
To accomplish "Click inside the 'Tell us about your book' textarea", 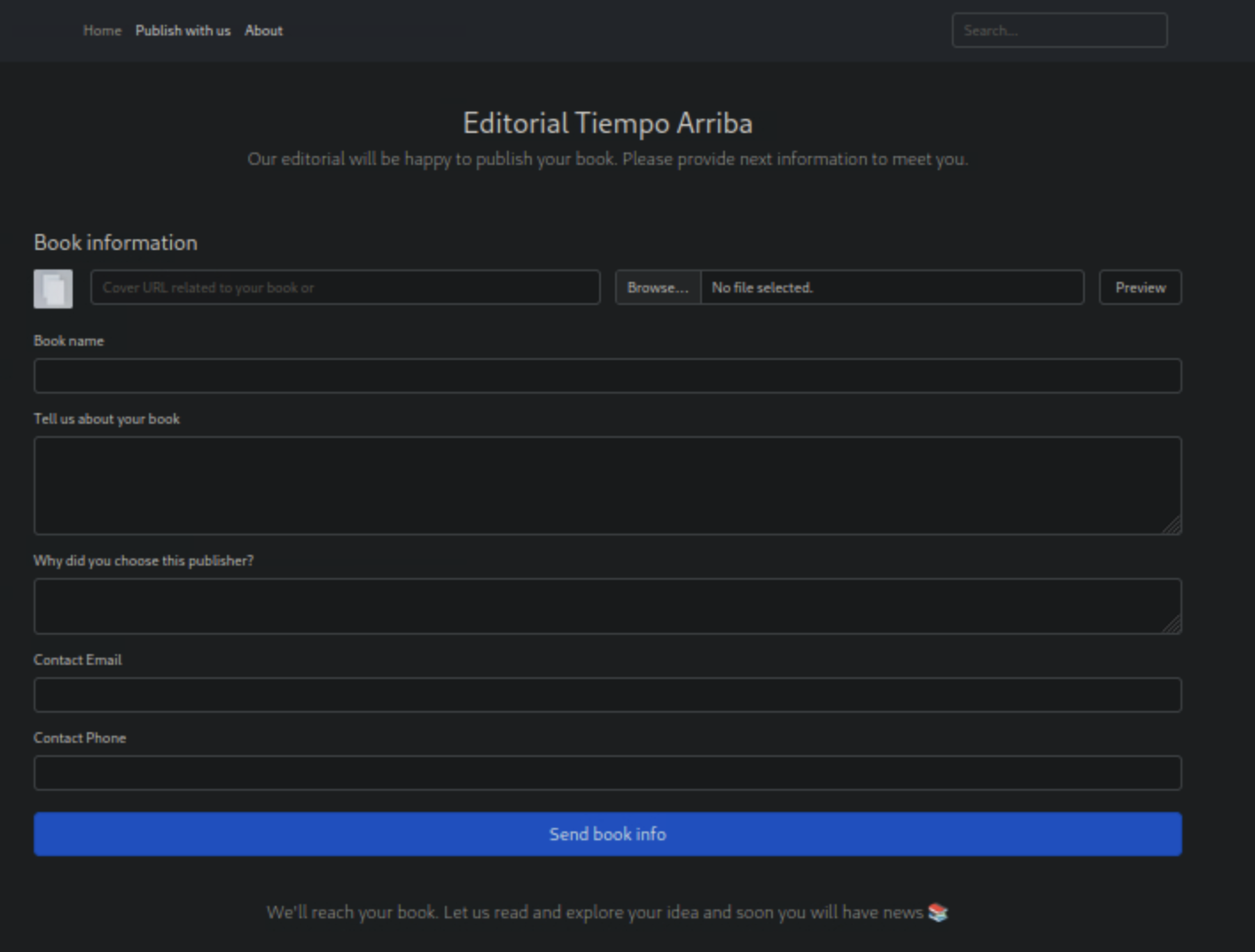I will pos(607,485).
